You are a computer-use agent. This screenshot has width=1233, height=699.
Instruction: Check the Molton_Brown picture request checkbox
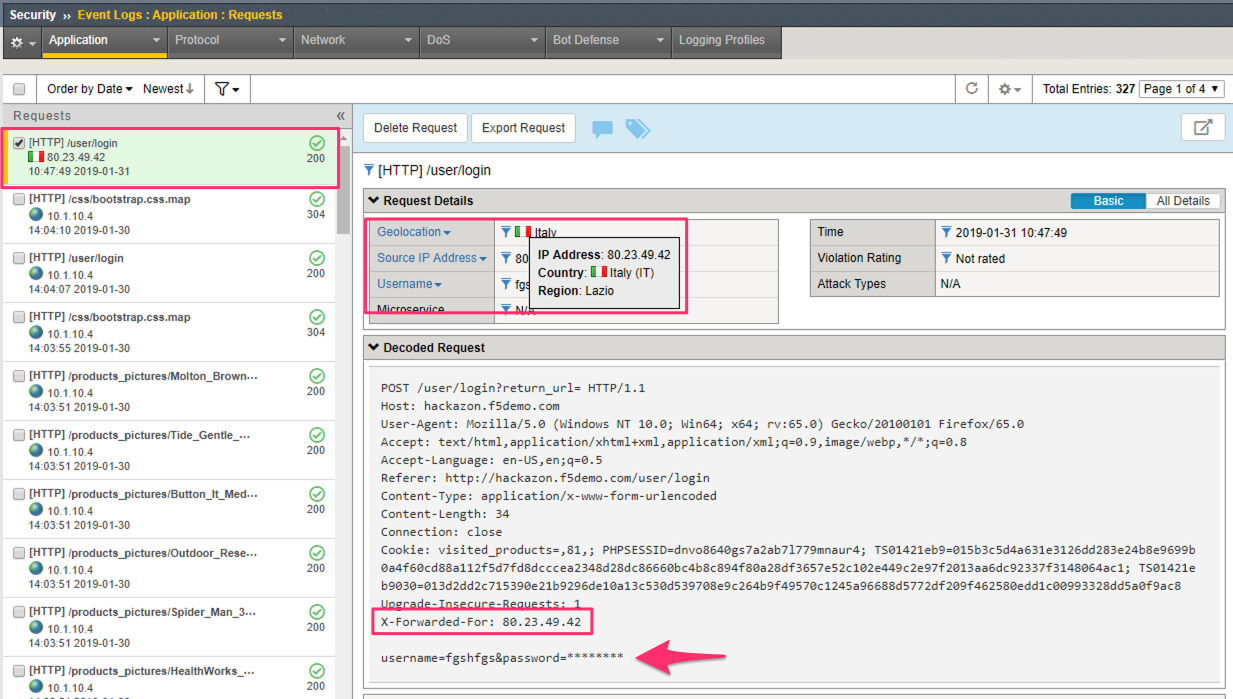(x=19, y=376)
